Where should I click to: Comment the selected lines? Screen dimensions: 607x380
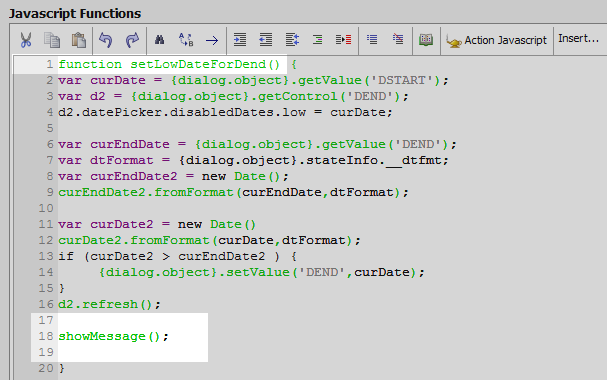[372, 39]
